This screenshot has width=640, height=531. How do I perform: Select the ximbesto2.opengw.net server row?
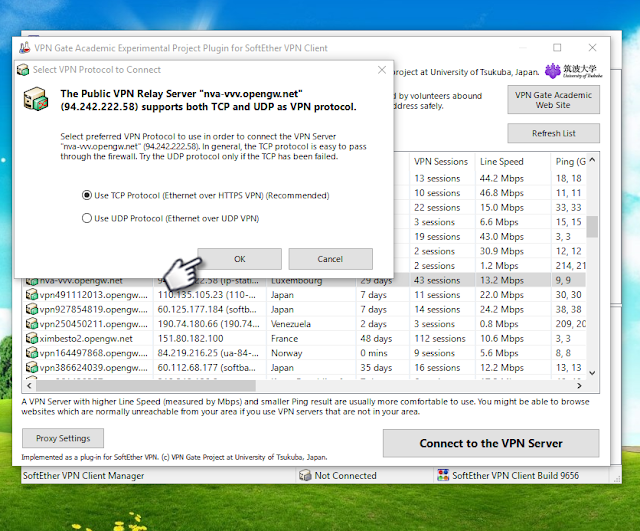tap(305, 338)
